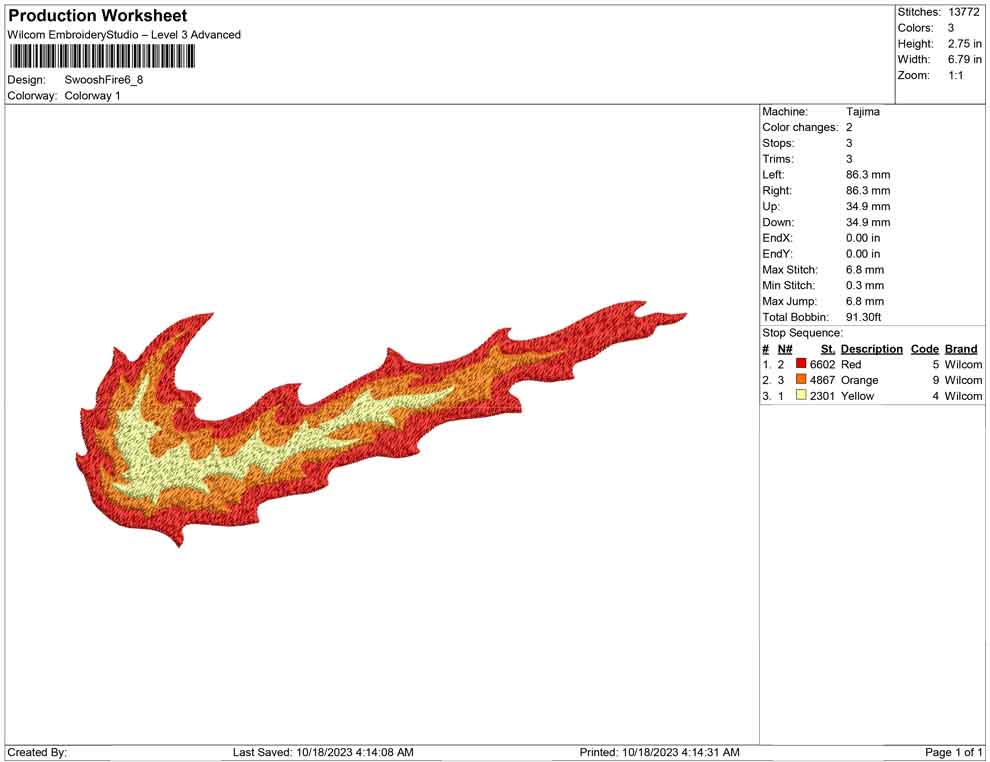Click the 'Description' column header

pyautogui.click(x=871, y=349)
